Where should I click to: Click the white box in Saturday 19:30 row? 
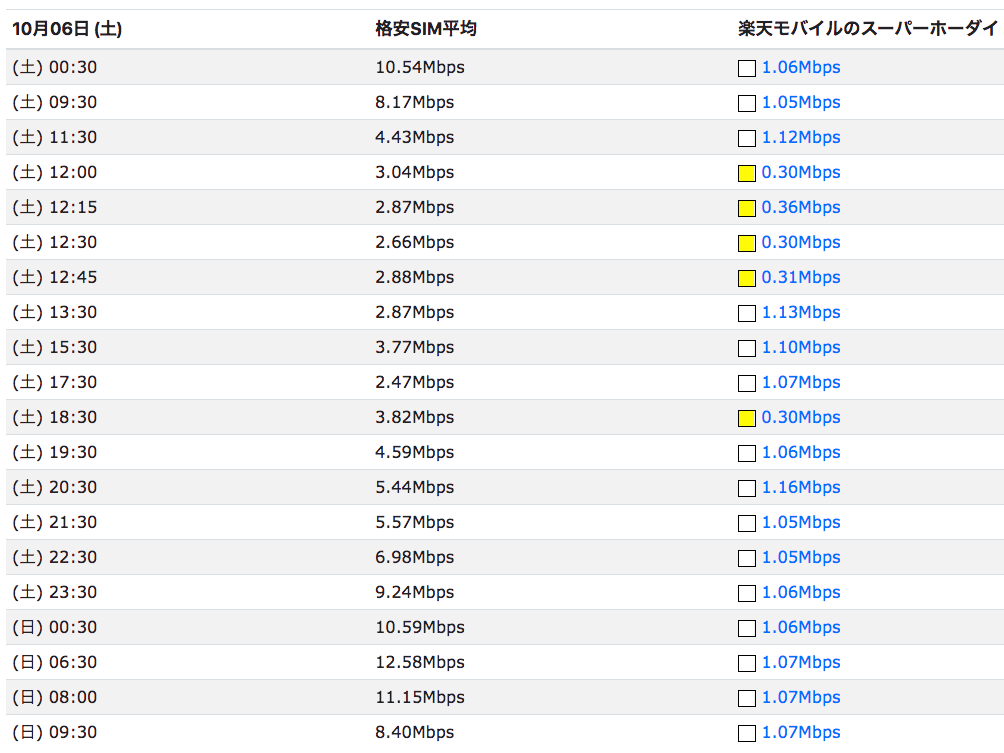click(x=747, y=453)
